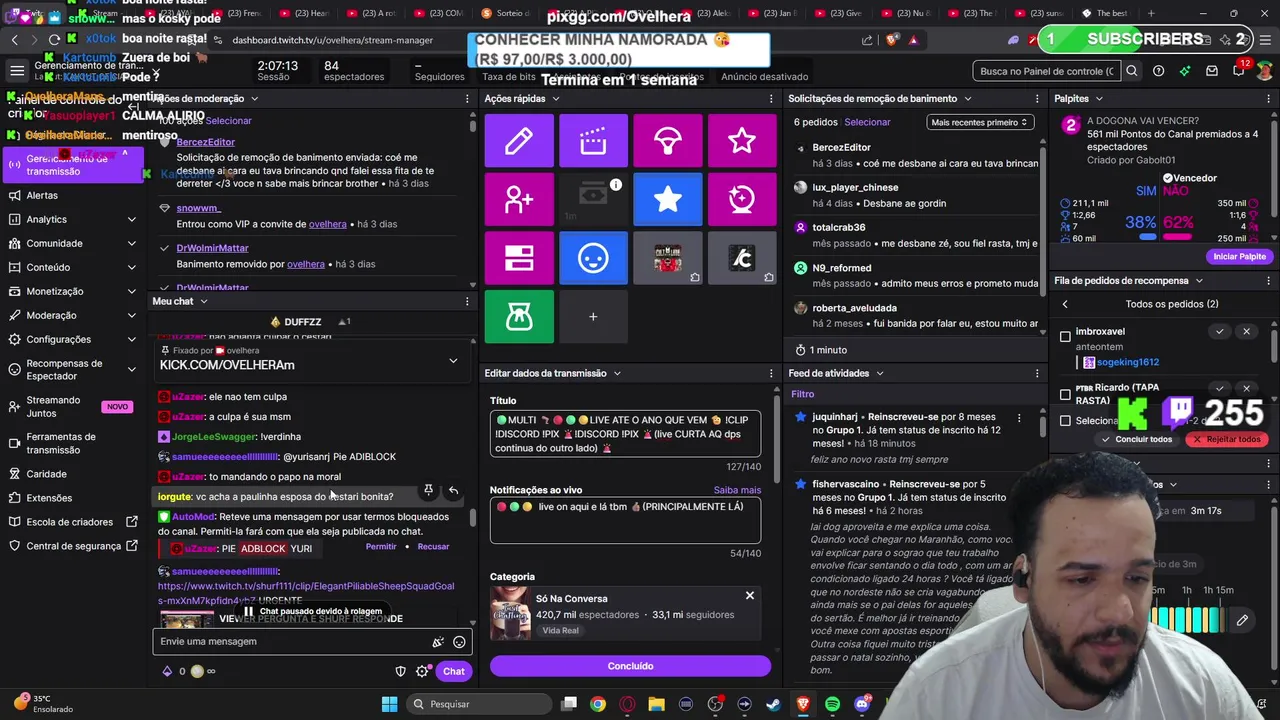Pin the iorgute chat message
This screenshot has height=720, width=1280.
click(x=428, y=490)
